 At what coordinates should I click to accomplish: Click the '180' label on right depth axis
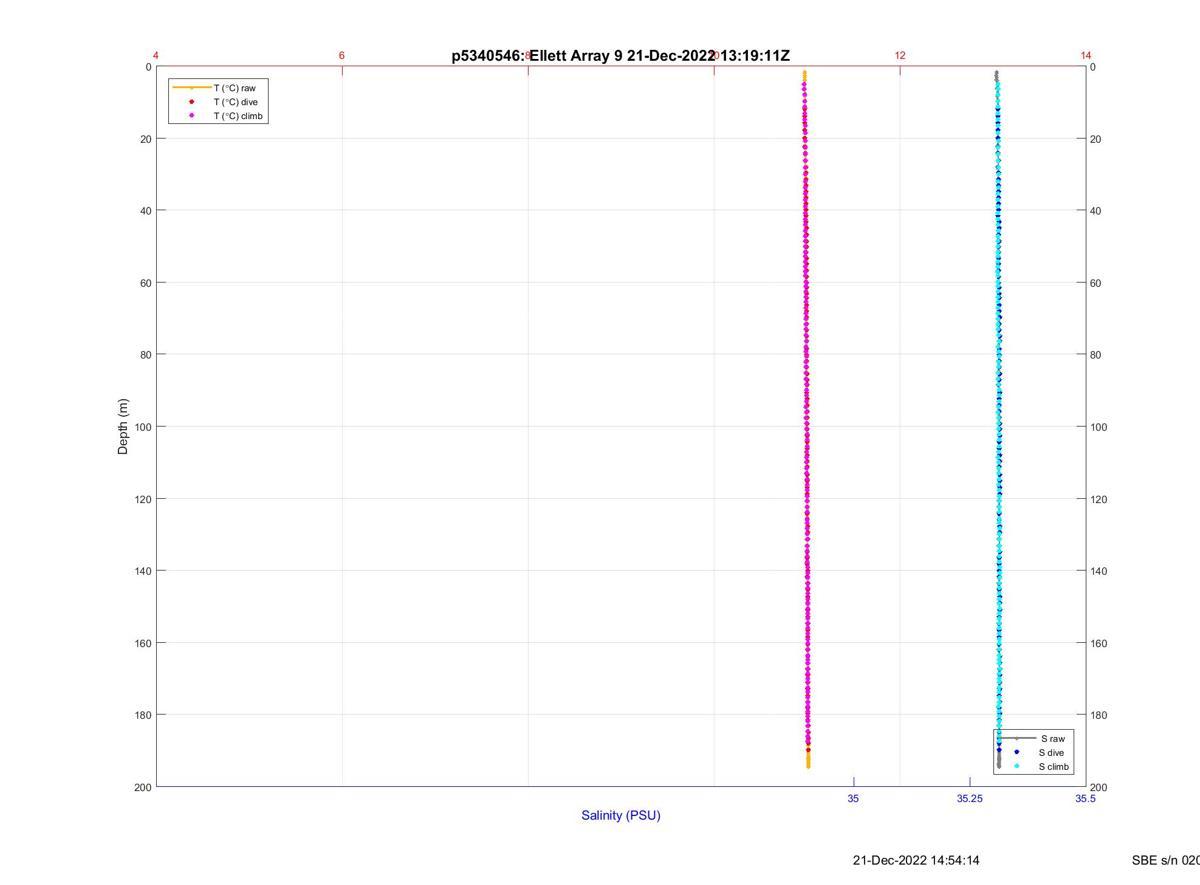tap(1100, 715)
